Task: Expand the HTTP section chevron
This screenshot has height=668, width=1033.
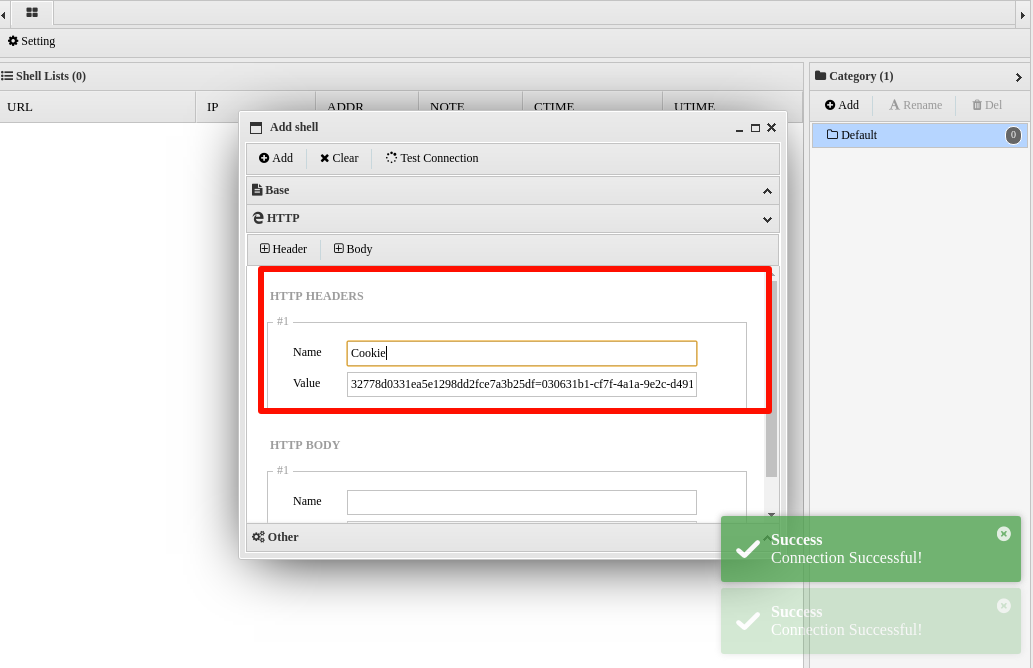Action: click(767, 219)
